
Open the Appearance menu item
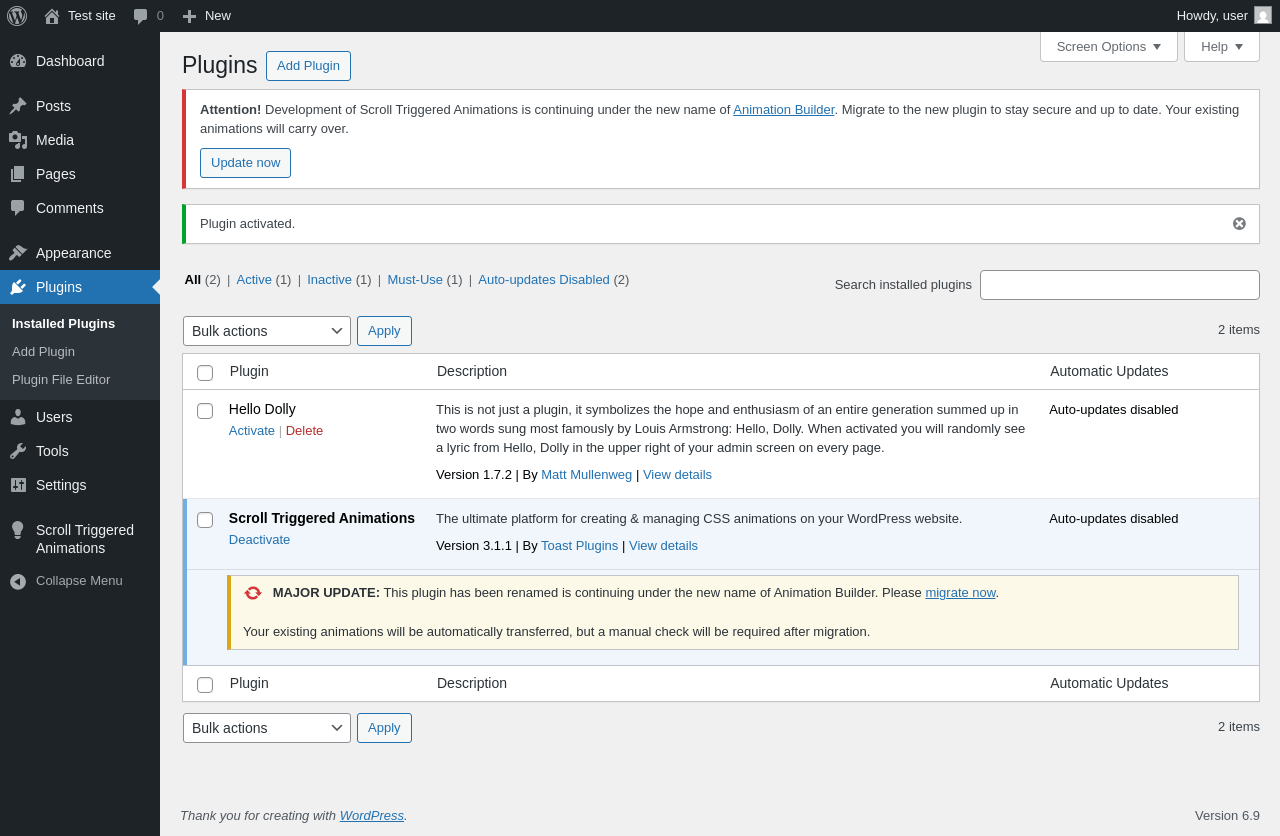pos(73,253)
